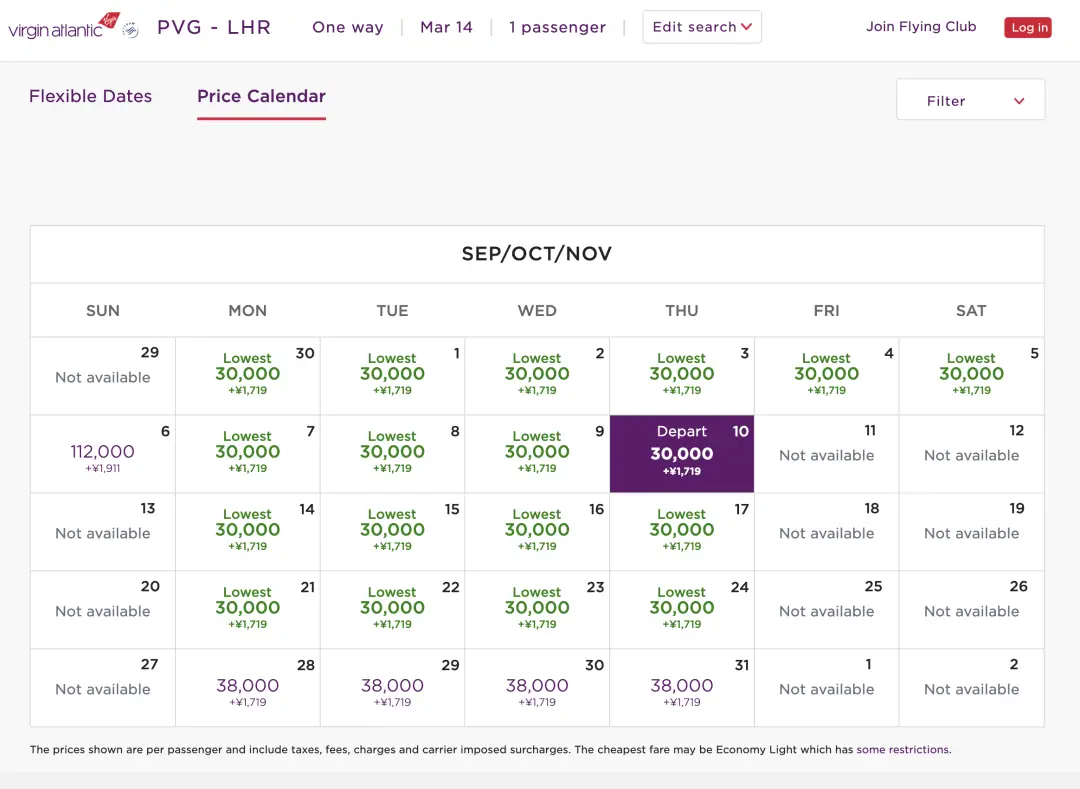Choose the selected Depart date October 10
1080x789 pixels.
pos(682,454)
